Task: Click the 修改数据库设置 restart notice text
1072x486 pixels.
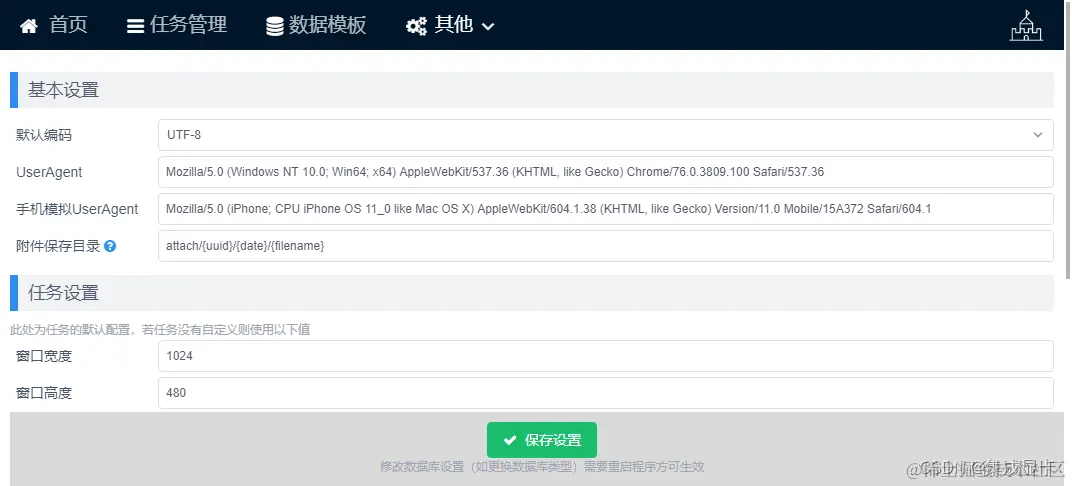Action: tap(542, 467)
